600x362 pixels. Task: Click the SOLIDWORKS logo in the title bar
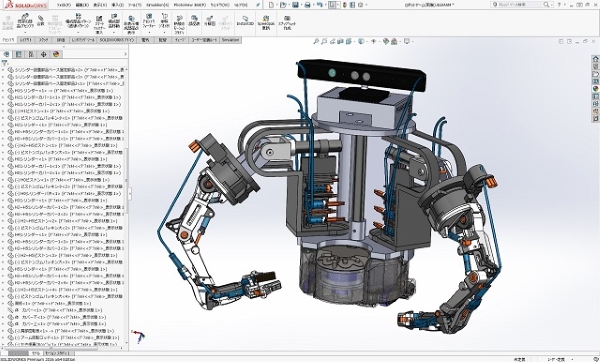click(x=26, y=5)
